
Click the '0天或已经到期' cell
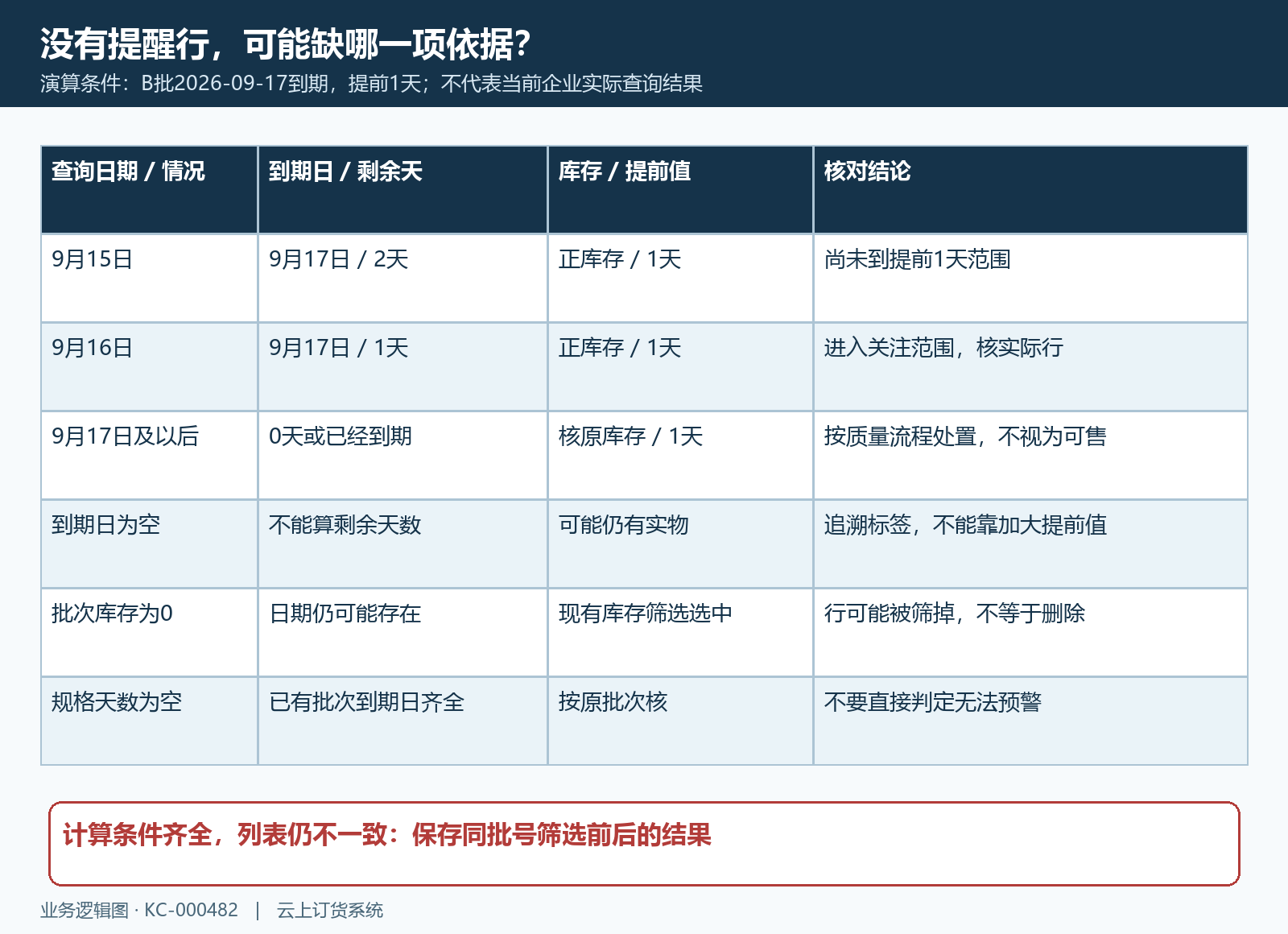(402, 456)
